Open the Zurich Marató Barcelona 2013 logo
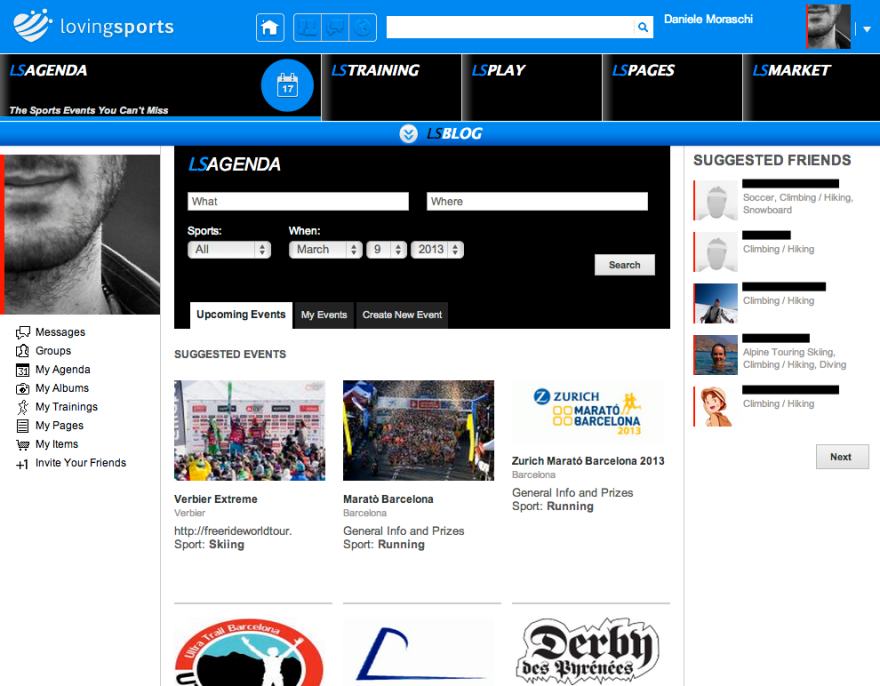880x686 pixels. point(588,411)
